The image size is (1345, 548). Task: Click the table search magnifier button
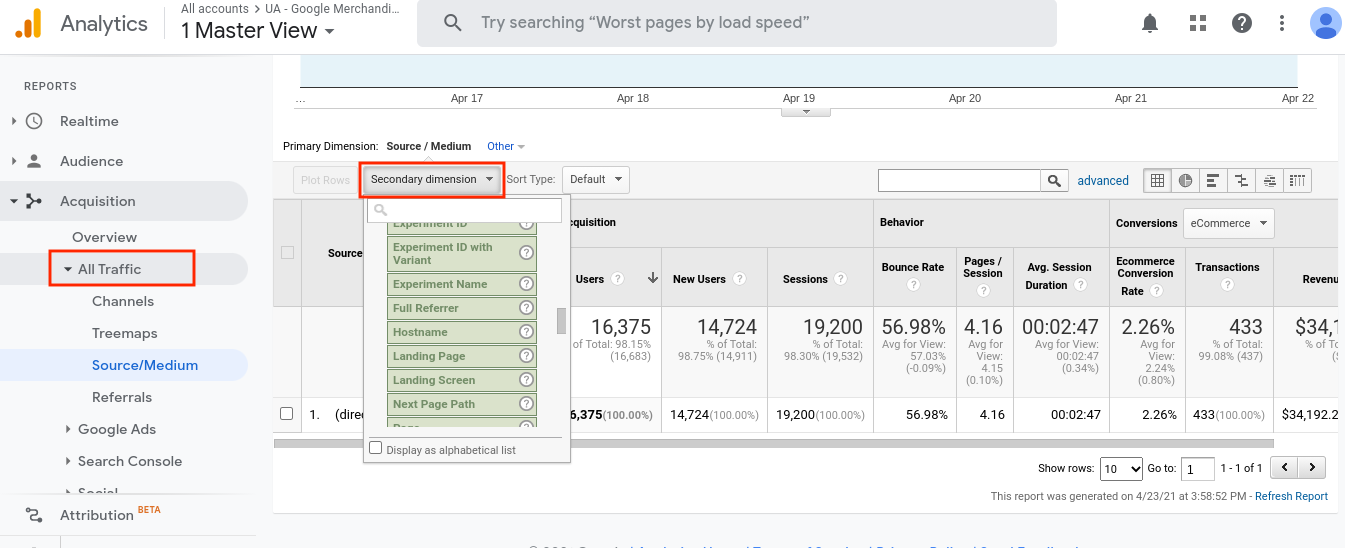[1054, 180]
